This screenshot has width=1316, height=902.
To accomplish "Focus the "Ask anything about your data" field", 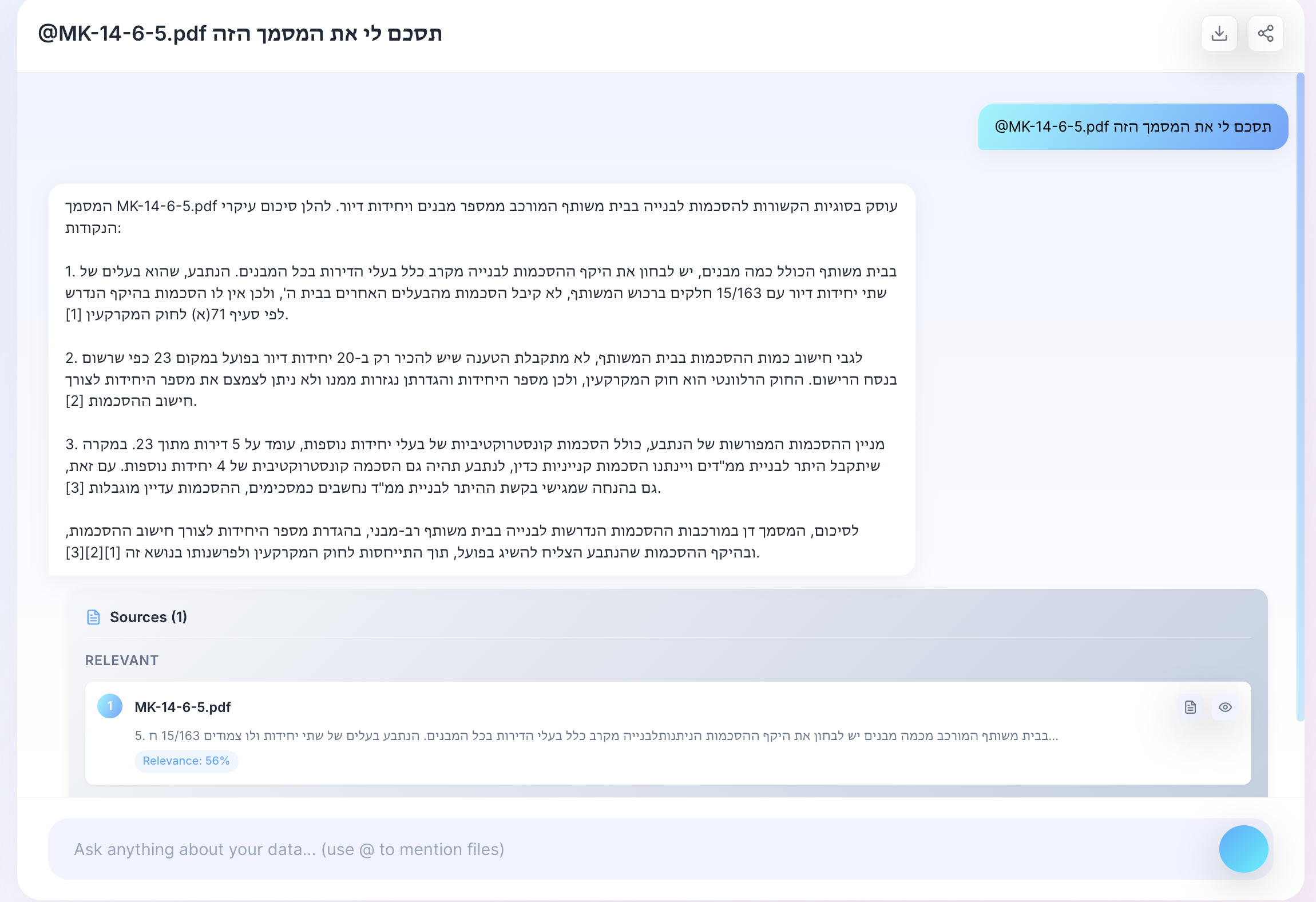I will 629,849.
